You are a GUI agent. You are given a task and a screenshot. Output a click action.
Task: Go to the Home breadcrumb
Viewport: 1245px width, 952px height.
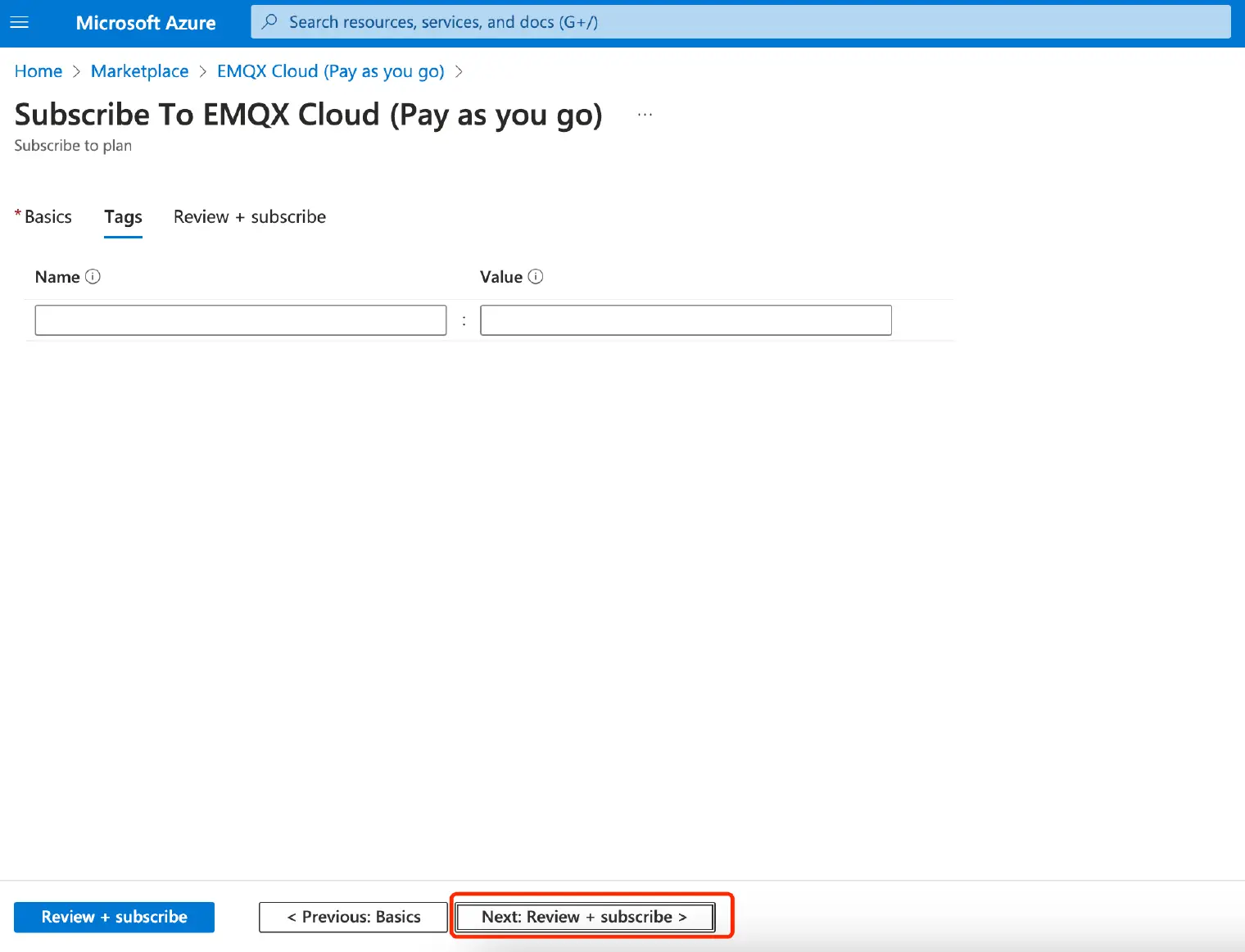tap(38, 71)
